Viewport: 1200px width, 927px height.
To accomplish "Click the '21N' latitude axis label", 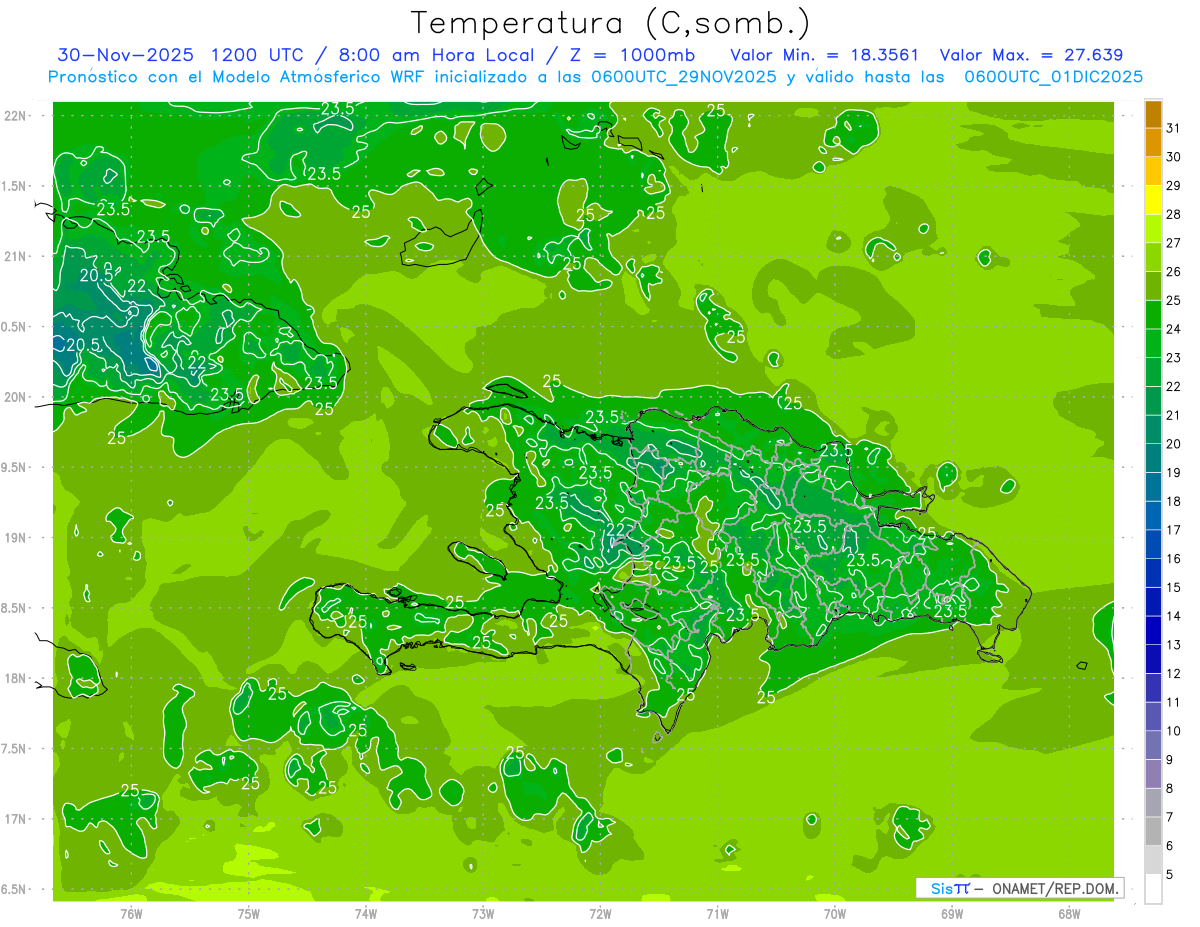I will click(x=15, y=256).
